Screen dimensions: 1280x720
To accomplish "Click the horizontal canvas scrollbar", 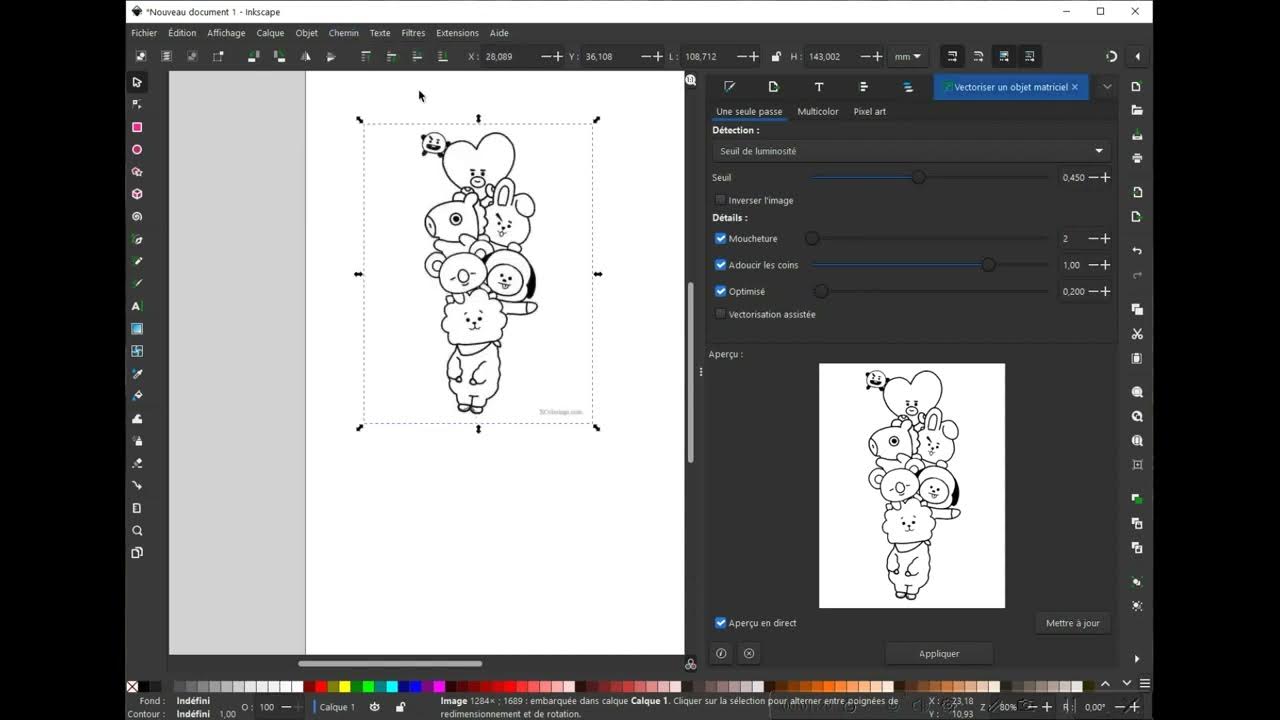I will 390,663.
